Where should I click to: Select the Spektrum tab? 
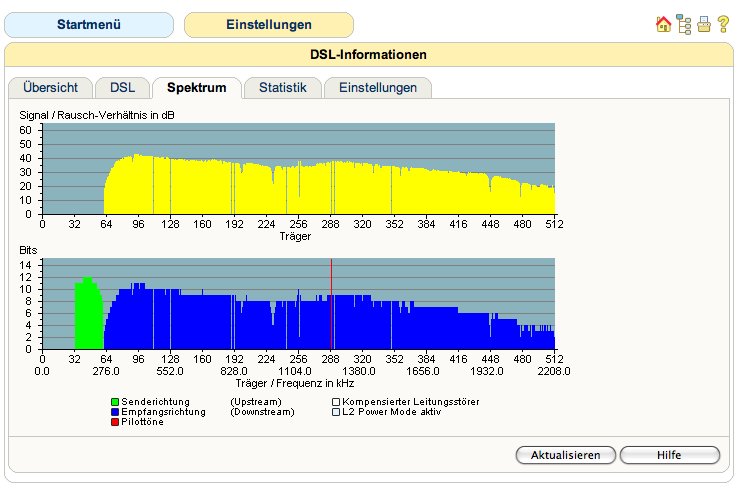click(196, 88)
